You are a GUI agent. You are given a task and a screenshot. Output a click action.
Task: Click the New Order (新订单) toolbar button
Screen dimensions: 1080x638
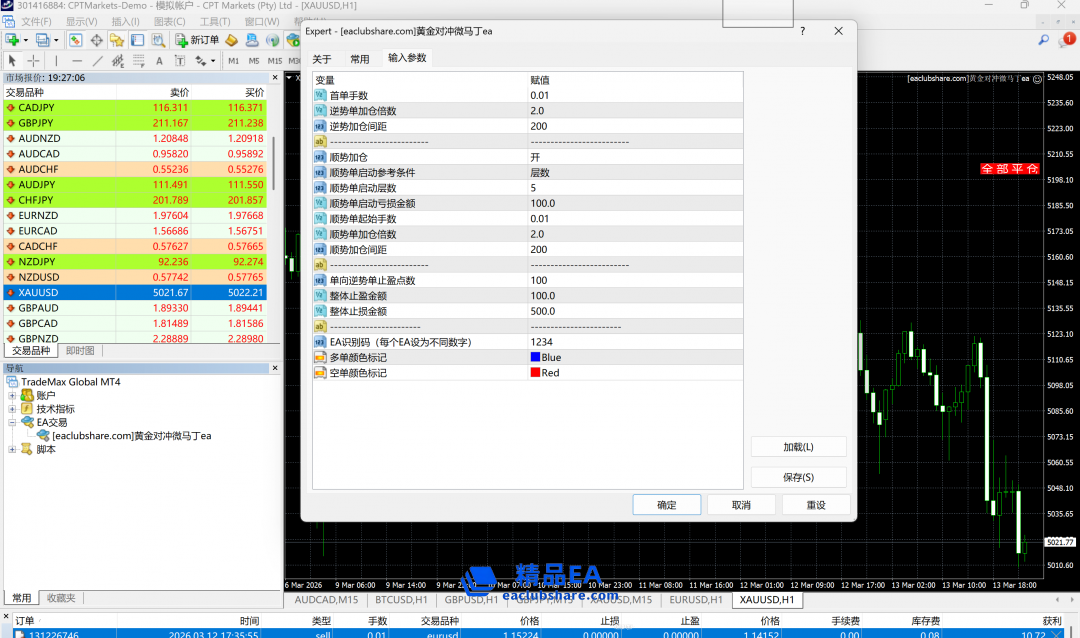click(197, 40)
